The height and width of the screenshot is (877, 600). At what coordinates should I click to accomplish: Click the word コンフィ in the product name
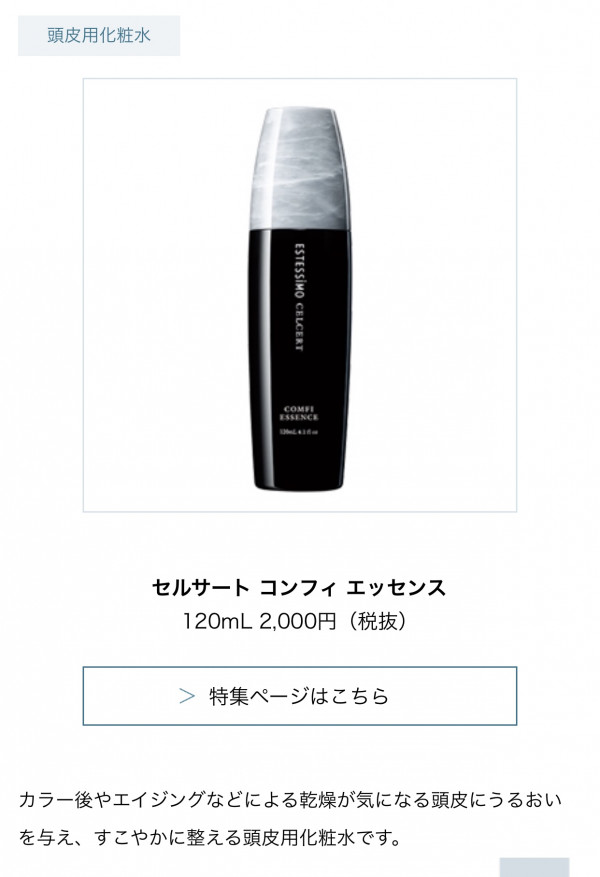[298, 588]
